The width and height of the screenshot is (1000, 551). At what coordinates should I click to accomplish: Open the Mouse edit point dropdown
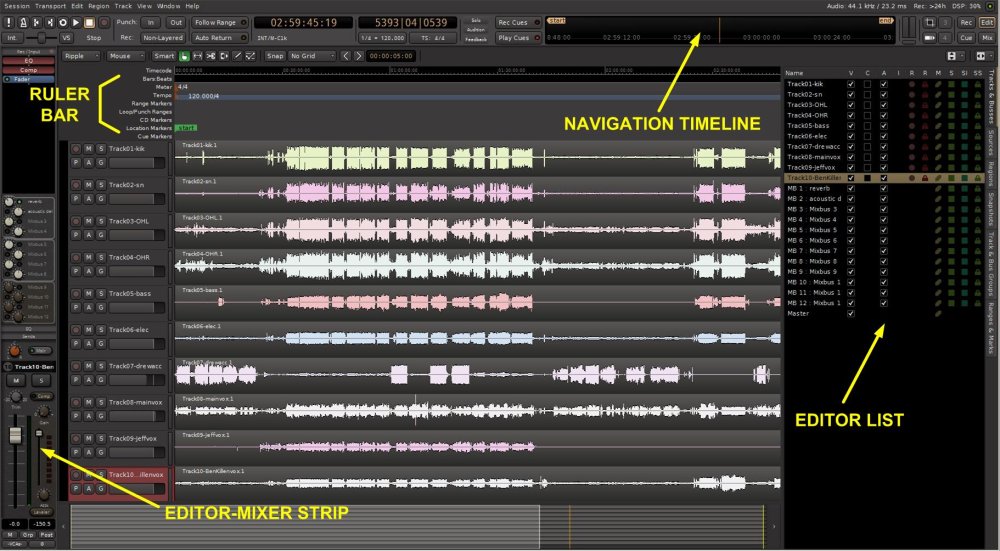(126, 56)
